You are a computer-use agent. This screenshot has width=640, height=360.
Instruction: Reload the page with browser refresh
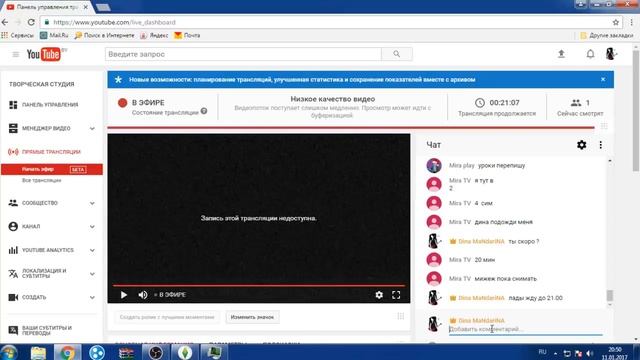pyautogui.click(x=31, y=22)
